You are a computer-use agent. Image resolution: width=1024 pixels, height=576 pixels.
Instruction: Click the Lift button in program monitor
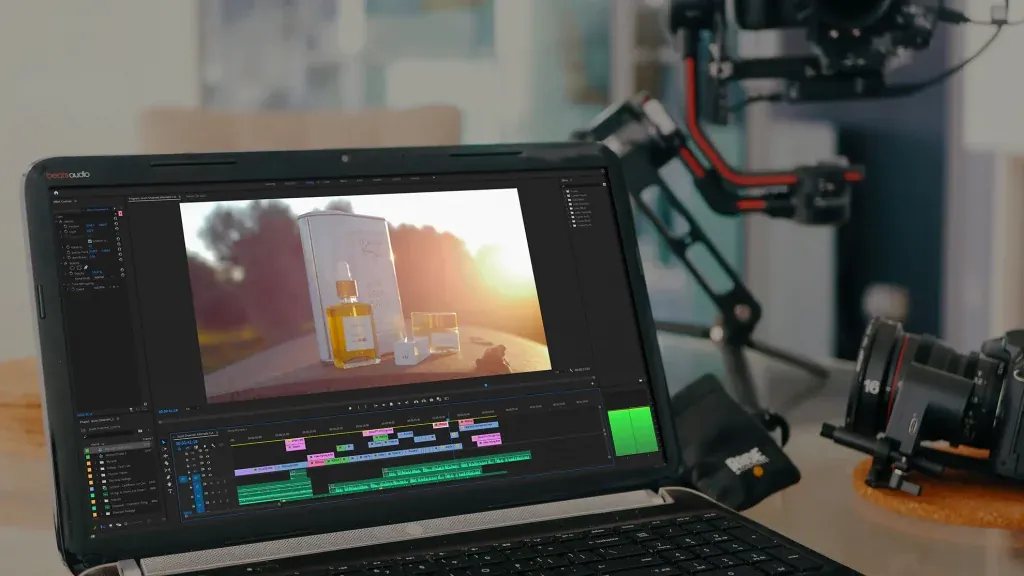click(x=416, y=402)
